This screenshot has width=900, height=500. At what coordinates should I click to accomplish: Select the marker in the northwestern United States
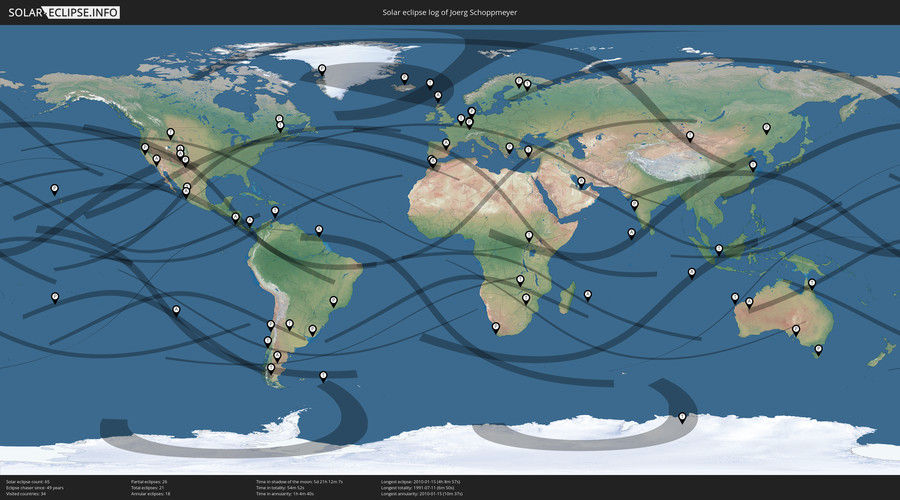[170, 133]
